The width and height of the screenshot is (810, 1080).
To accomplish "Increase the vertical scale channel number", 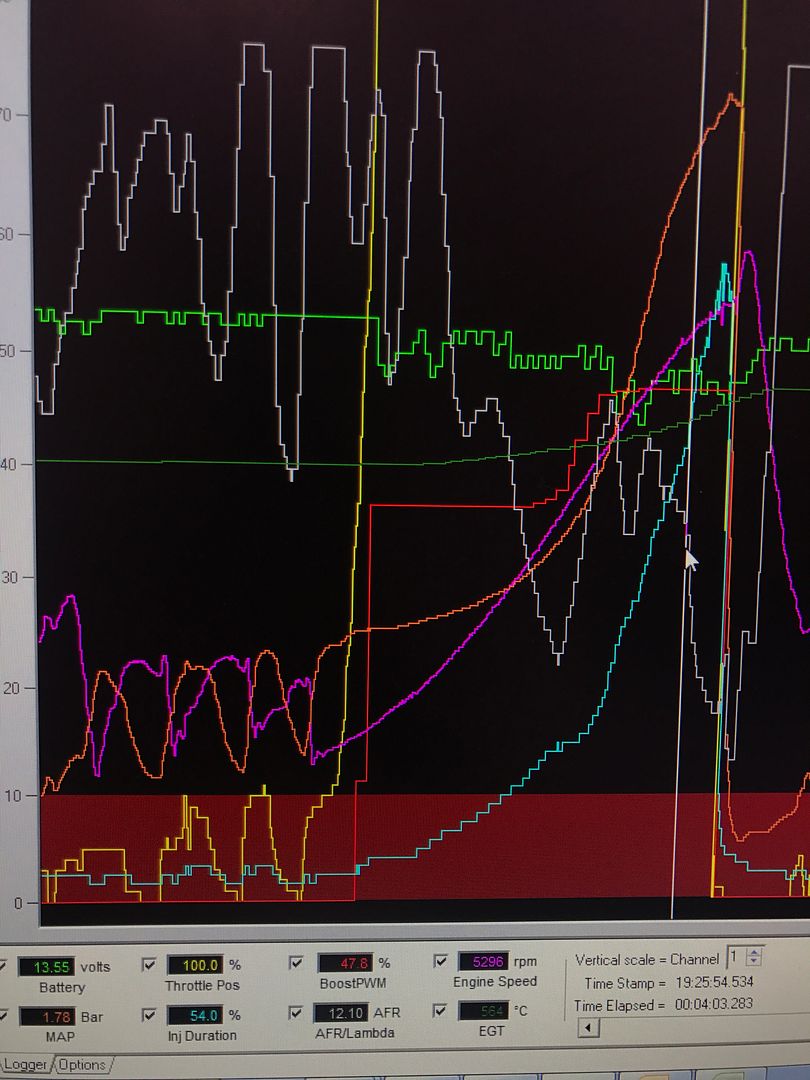I will [x=754, y=953].
